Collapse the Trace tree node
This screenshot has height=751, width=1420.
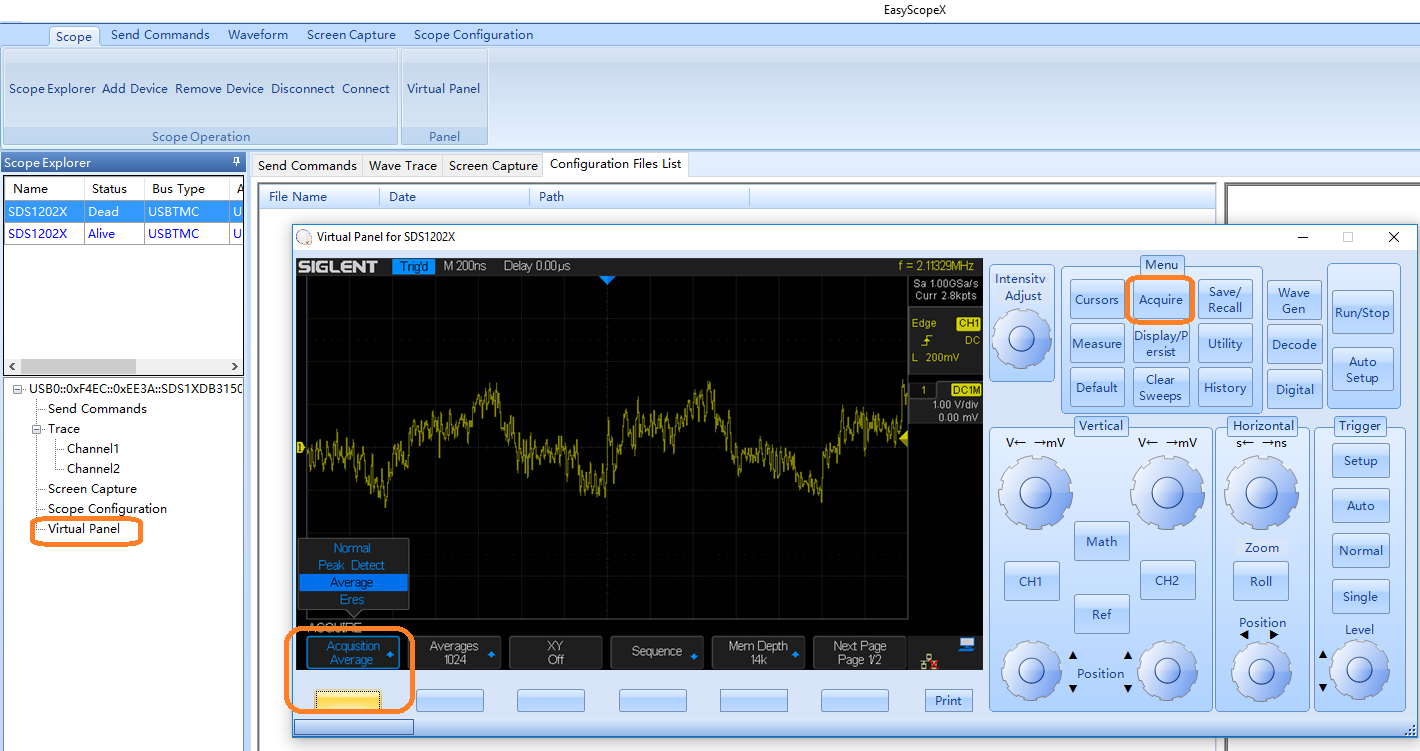pyautogui.click(x=37, y=429)
